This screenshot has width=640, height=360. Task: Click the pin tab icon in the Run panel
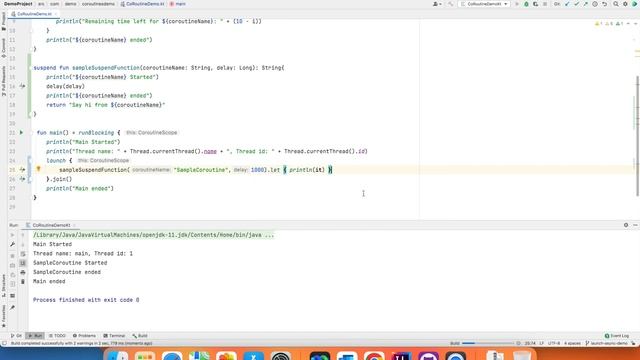tap(12, 307)
